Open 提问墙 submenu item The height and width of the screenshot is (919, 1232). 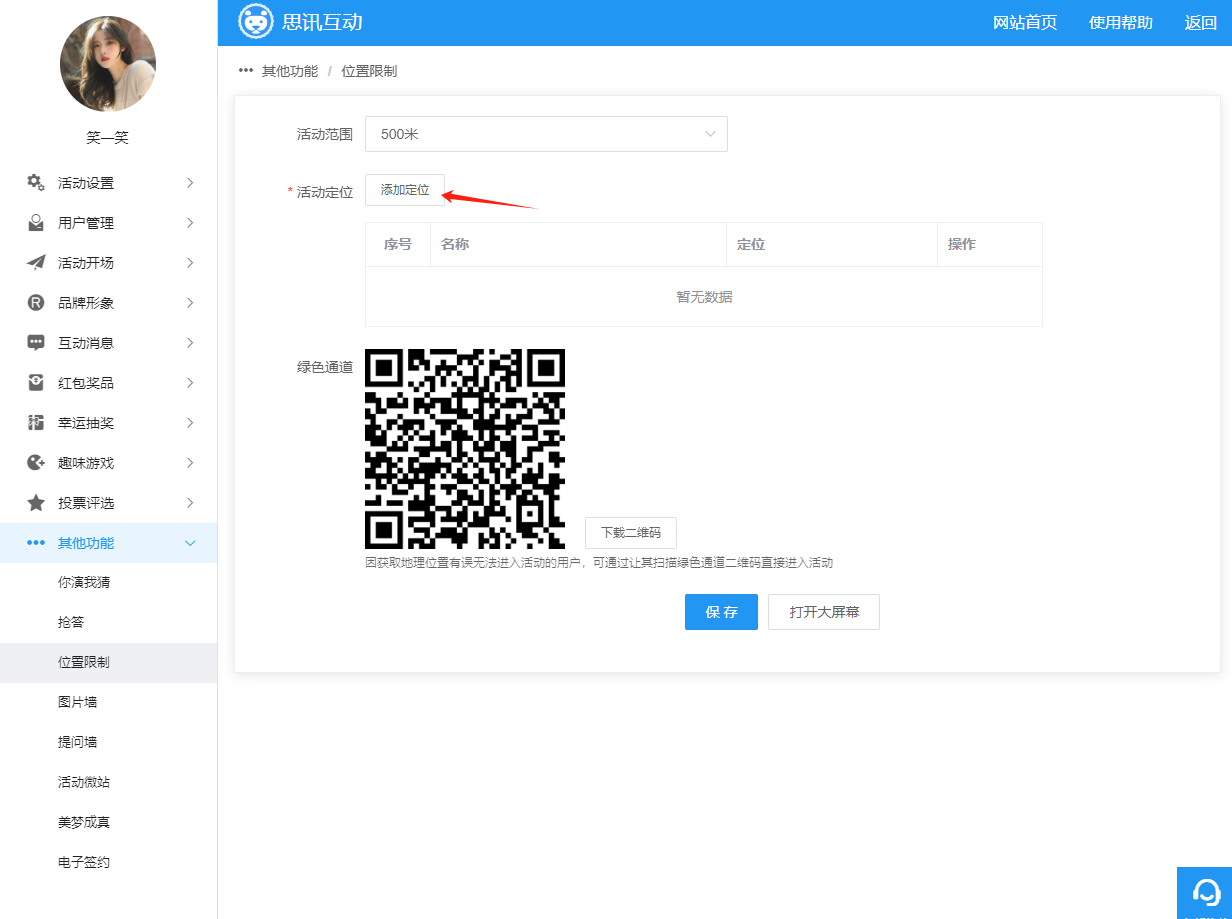click(x=108, y=742)
